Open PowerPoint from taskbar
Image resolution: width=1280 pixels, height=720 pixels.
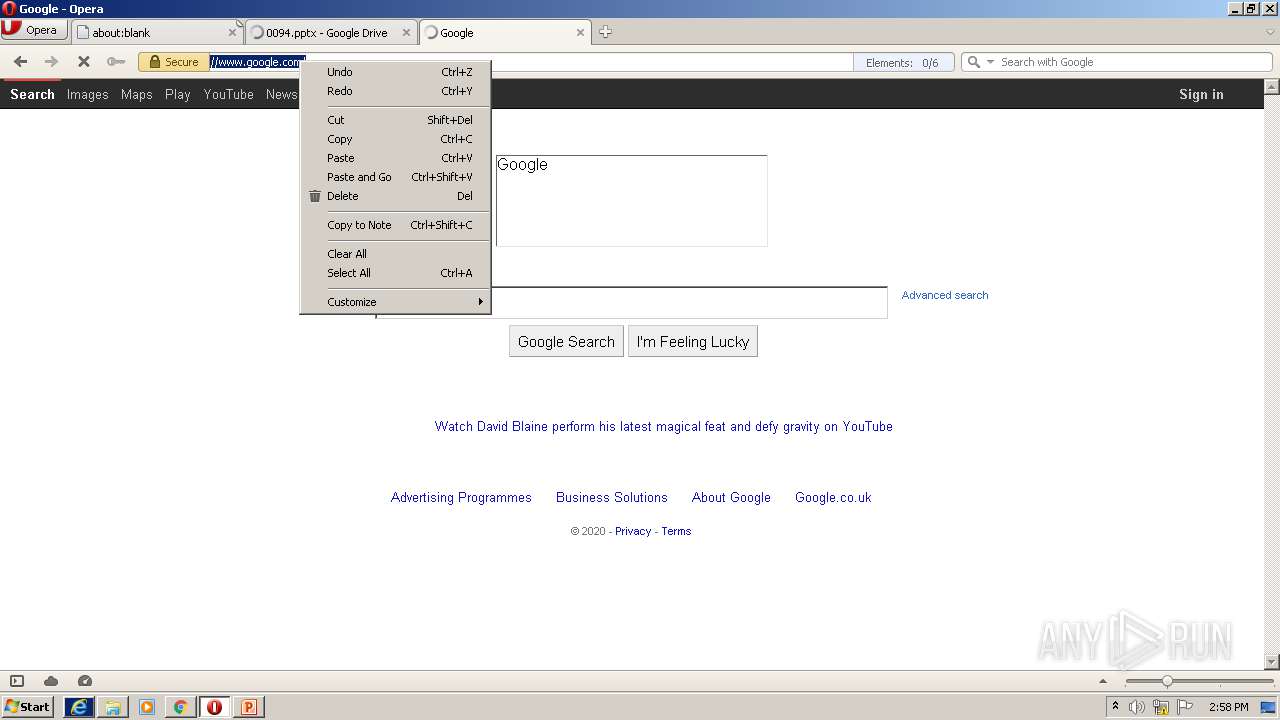click(249, 707)
